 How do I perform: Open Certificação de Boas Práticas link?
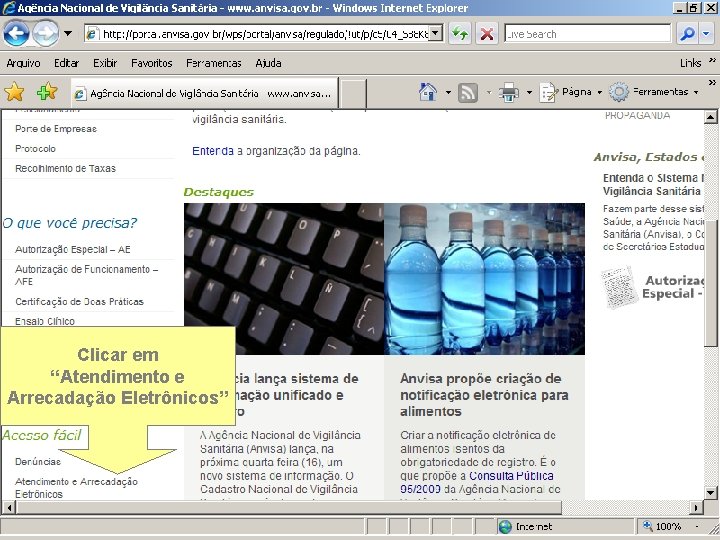tap(79, 301)
